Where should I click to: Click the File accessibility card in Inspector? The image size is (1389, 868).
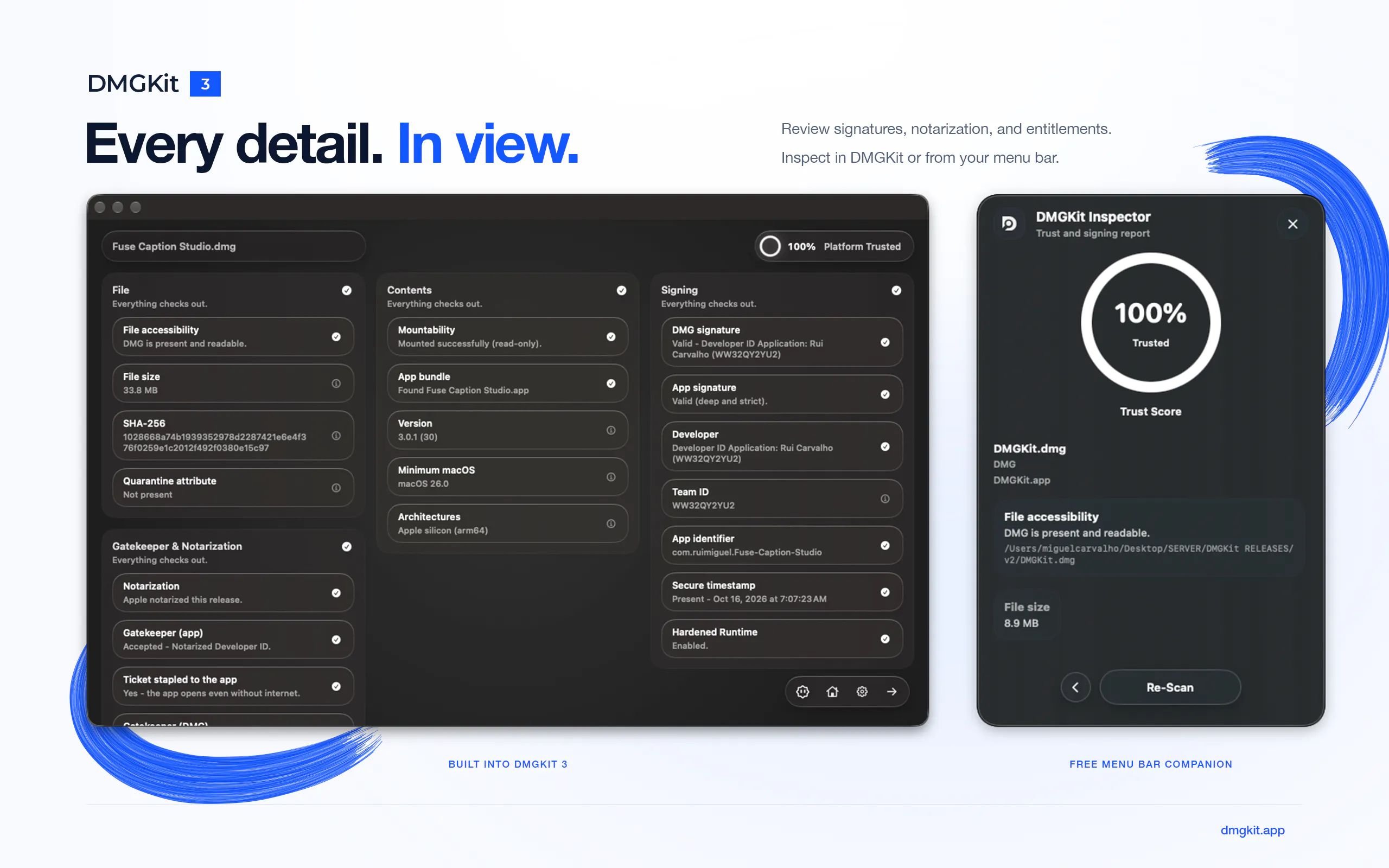[1150, 537]
